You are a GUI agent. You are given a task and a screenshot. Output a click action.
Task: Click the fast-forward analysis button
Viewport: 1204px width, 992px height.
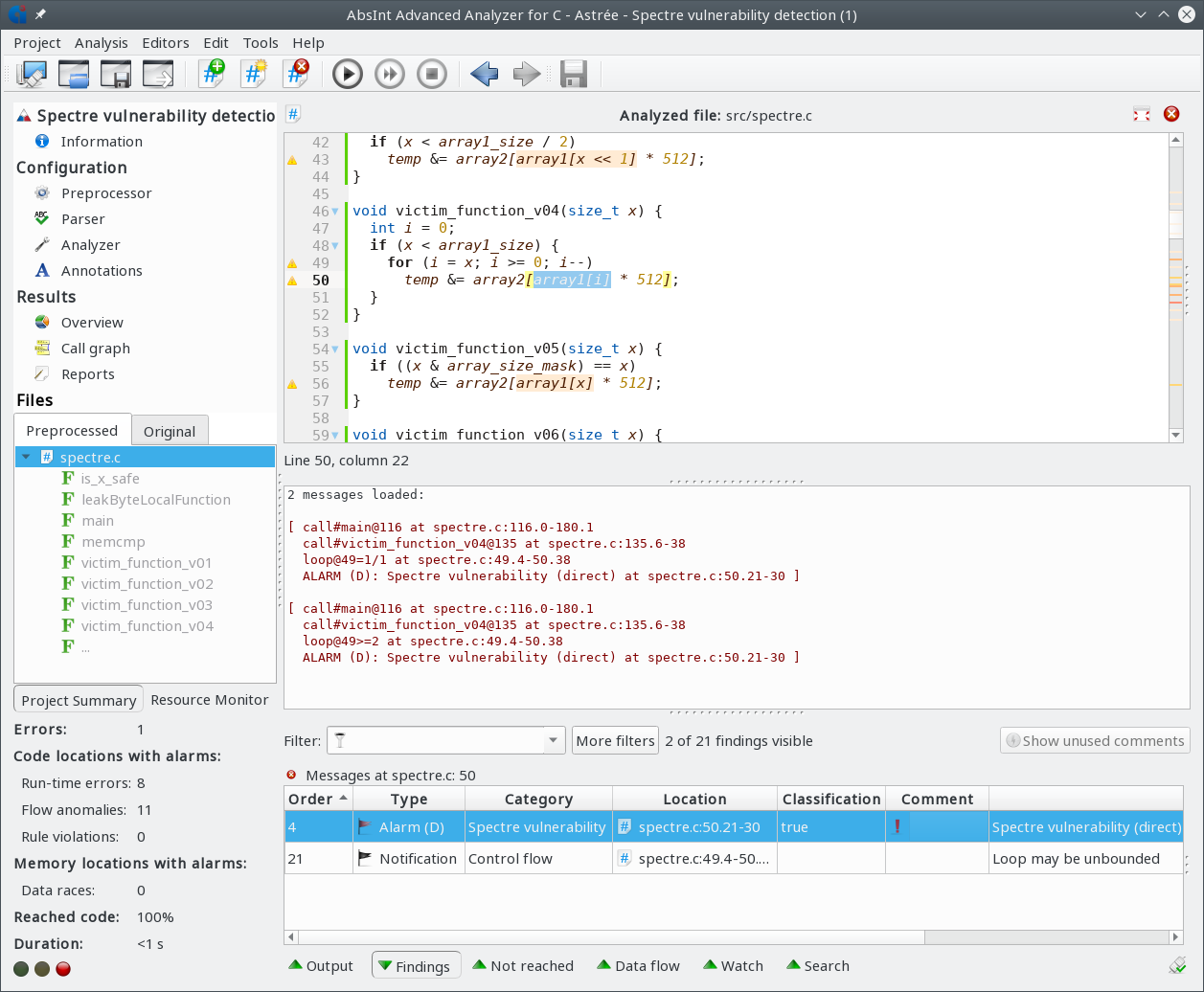point(390,74)
